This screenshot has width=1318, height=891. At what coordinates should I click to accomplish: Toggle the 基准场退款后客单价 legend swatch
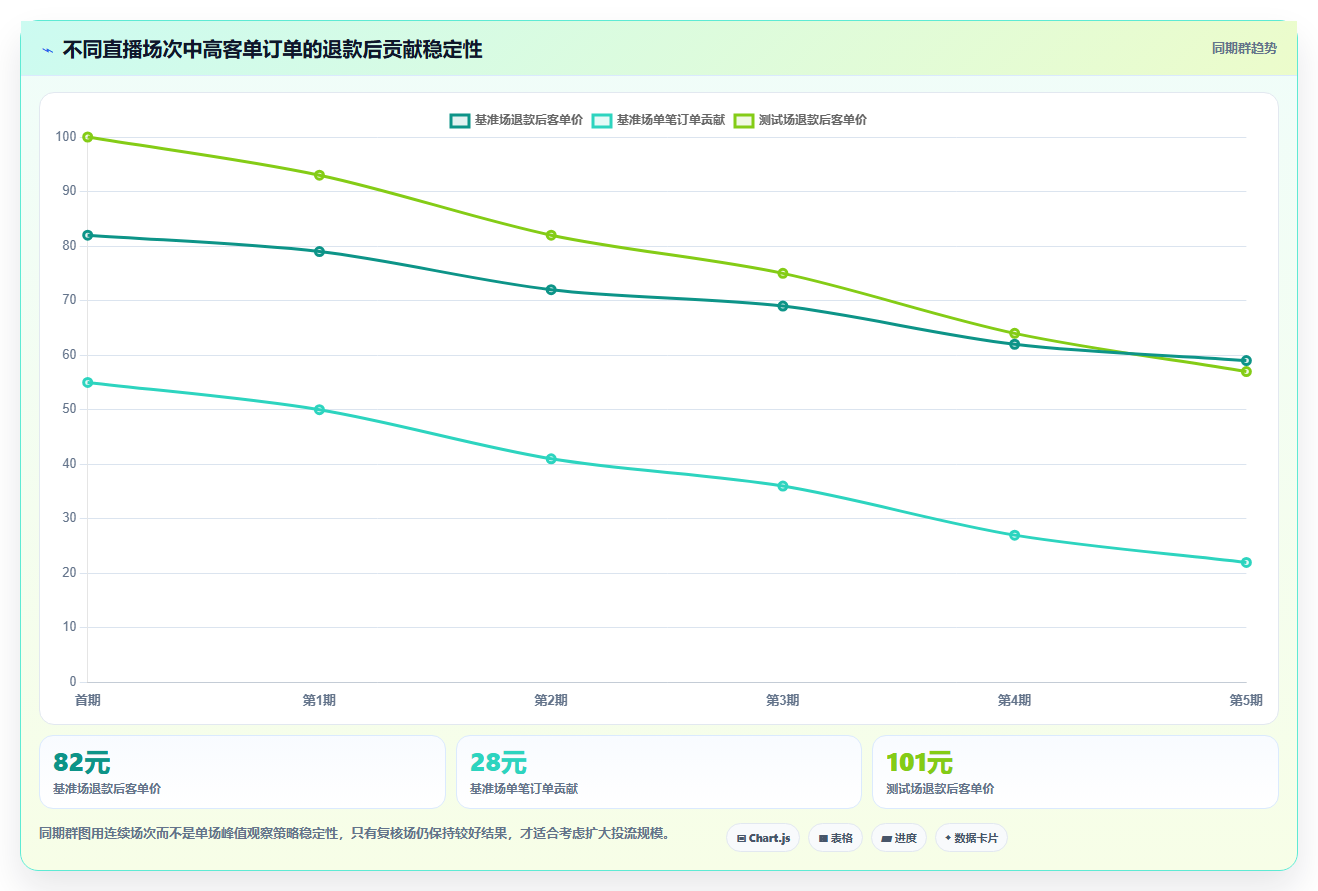click(459, 120)
